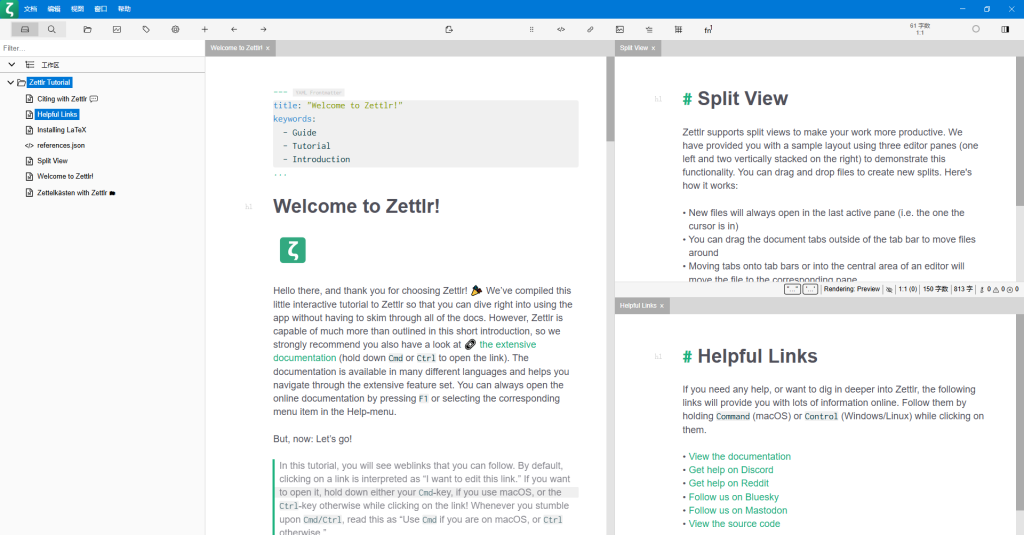Viewport: 1024px width, 535px height.
Task: Insert a link using paperclip icon
Action: 590,29
